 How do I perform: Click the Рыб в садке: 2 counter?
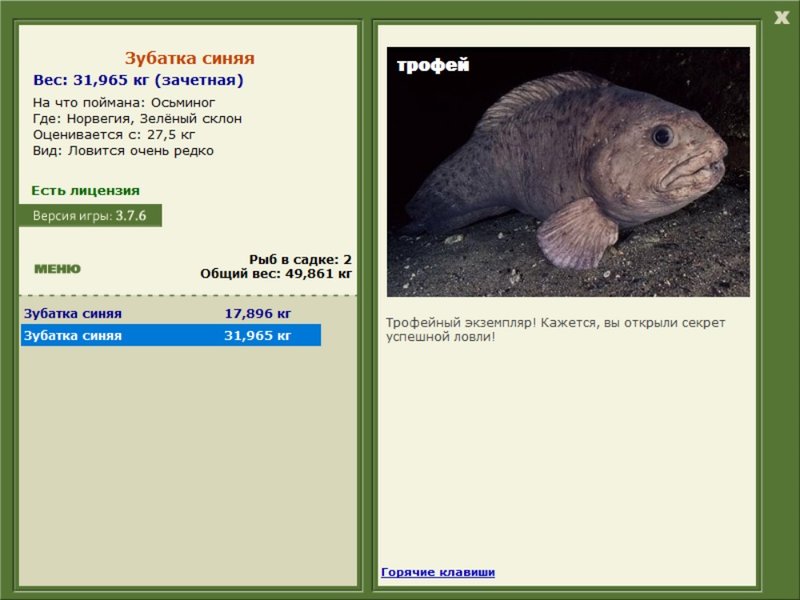tap(300, 259)
